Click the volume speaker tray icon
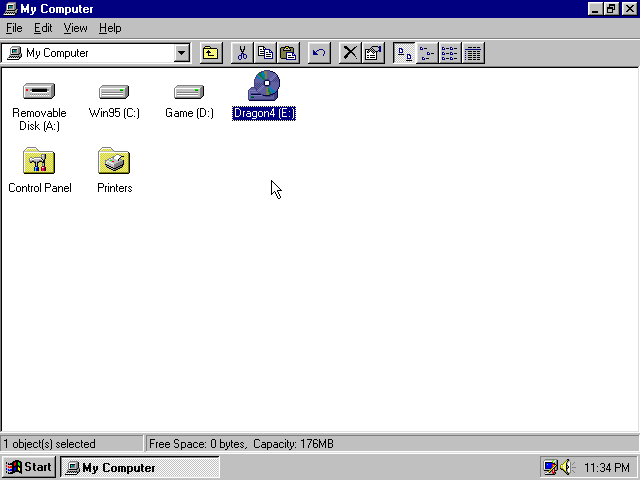Image resolution: width=640 pixels, height=480 pixels. [567, 467]
